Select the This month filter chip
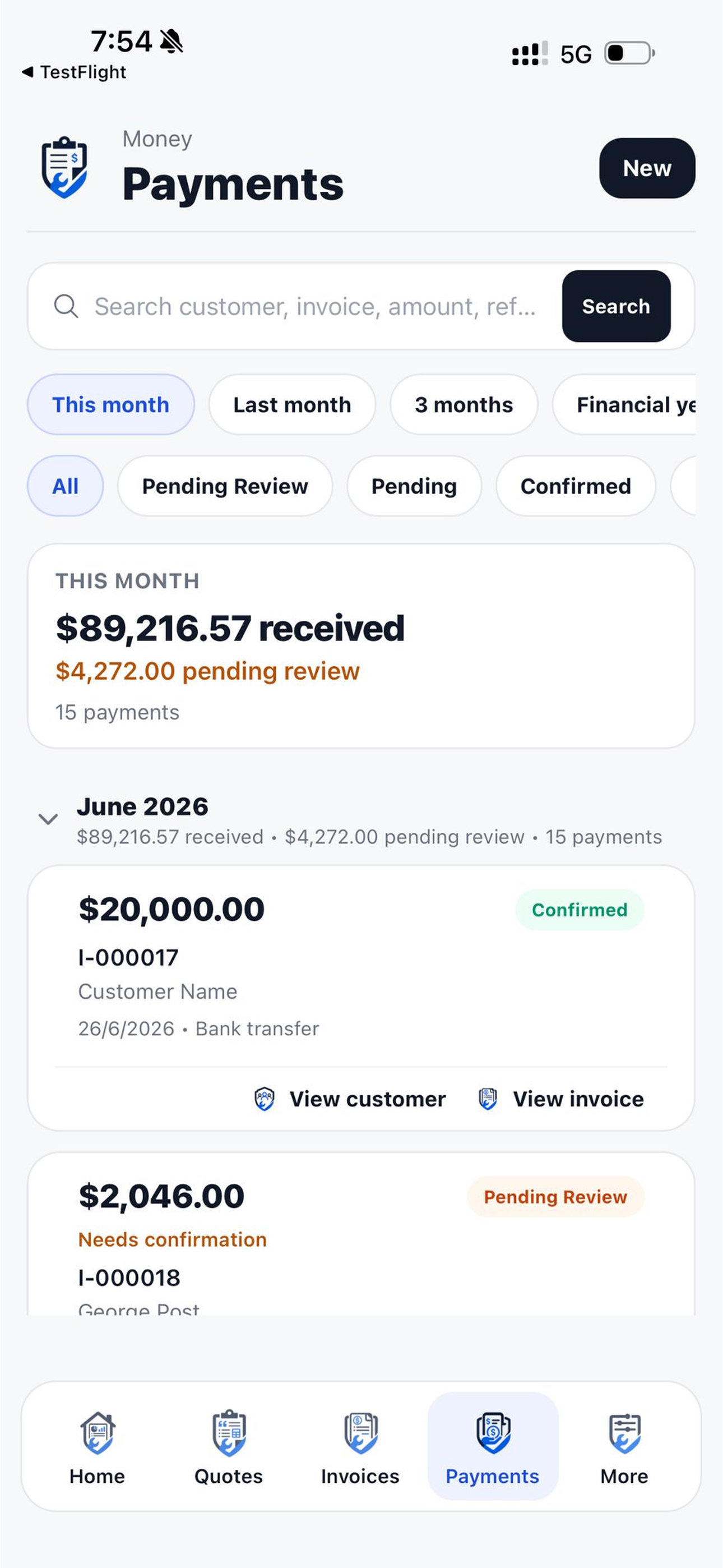The height and width of the screenshot is (1568, 723). point(111,404)
